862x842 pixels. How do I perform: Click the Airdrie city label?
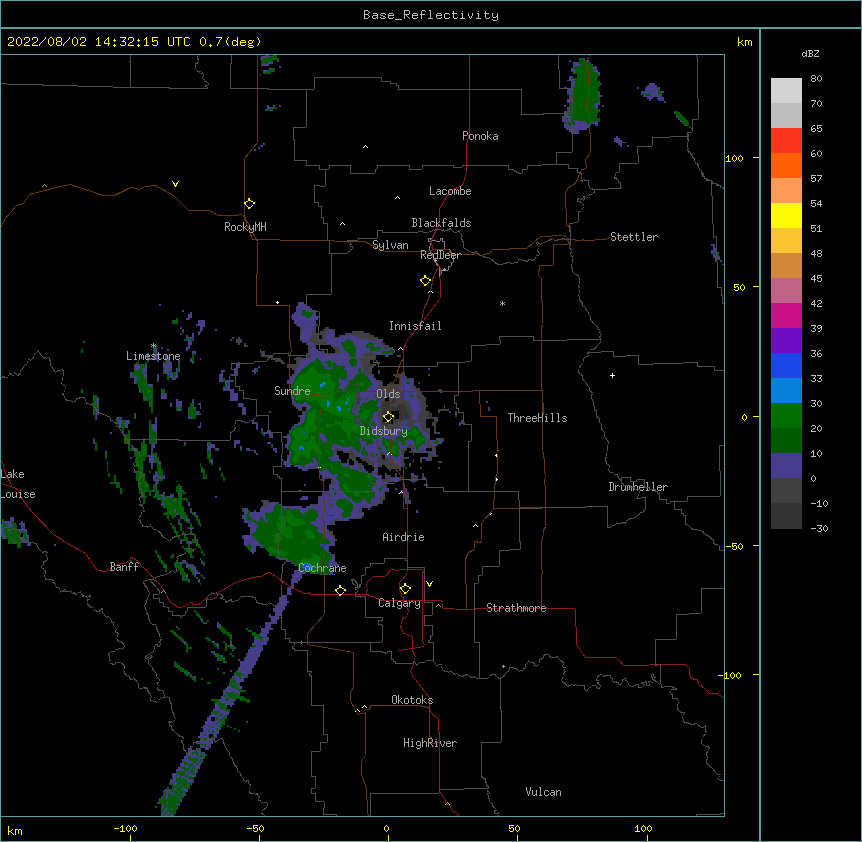[404, 537]
